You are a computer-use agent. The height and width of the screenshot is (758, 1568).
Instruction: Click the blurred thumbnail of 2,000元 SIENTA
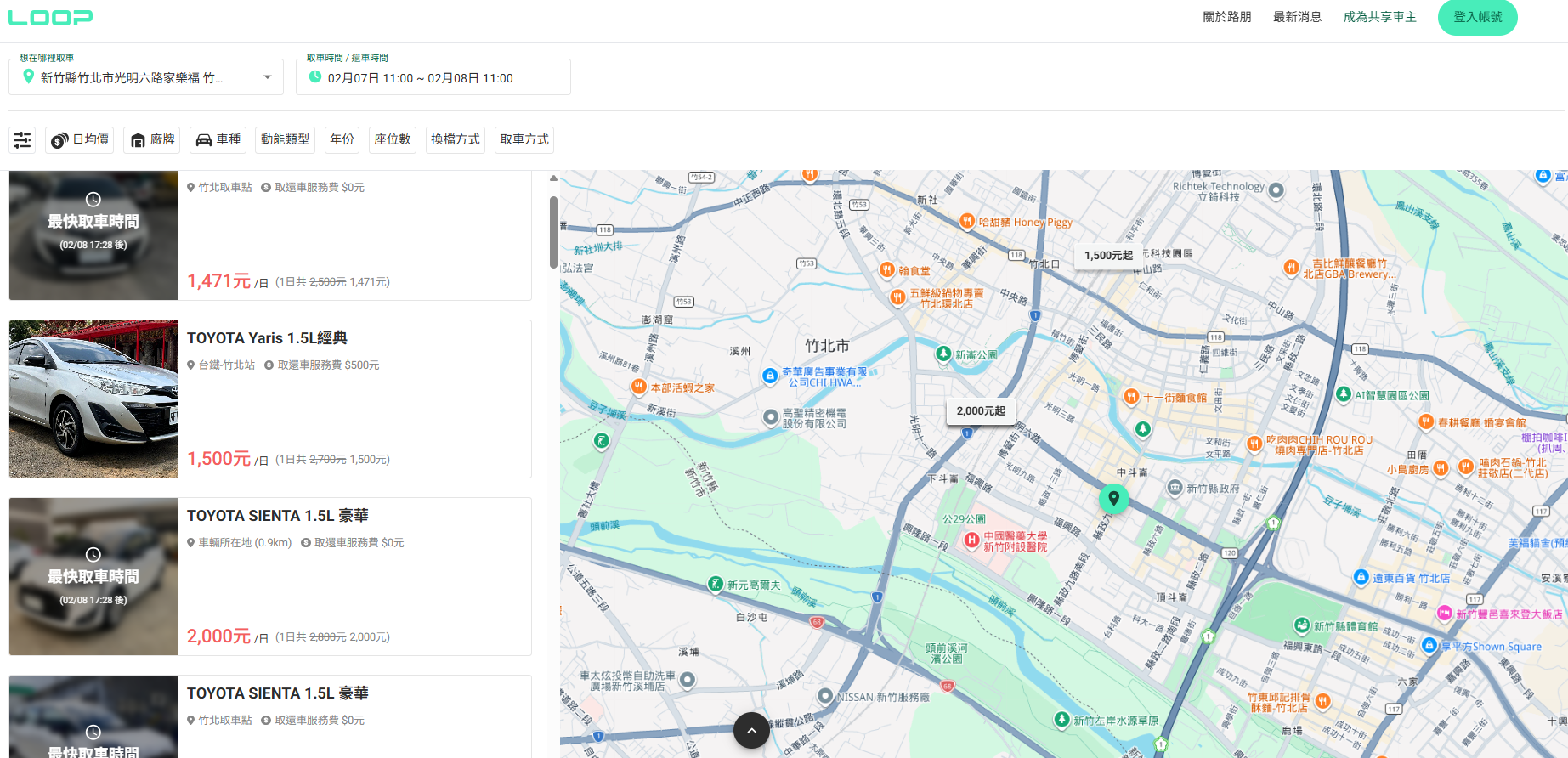(93, 577)
